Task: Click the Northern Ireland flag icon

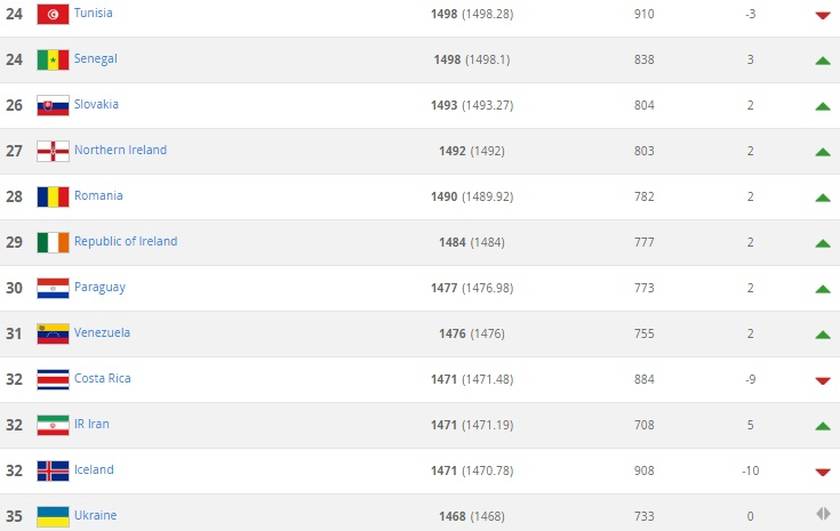Action: coord(53,151)
